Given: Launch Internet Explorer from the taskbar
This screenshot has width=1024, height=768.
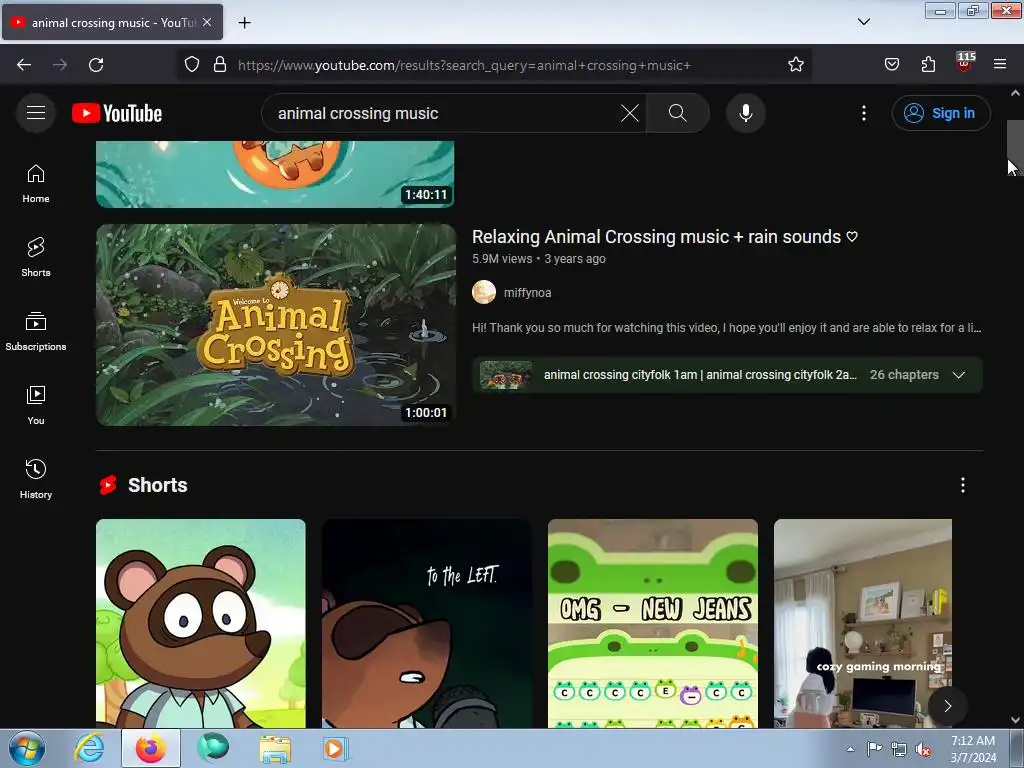Looking at the screenshot, I should point(89,748).
